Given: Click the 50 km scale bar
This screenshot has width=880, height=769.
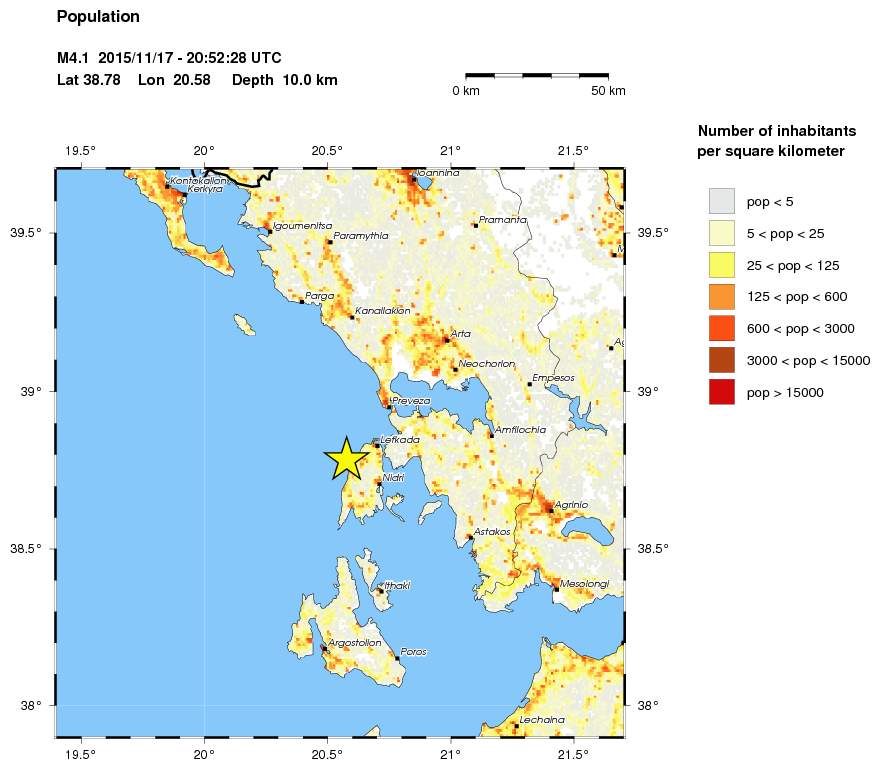Looking at the screenshot, I should (537, 75).
